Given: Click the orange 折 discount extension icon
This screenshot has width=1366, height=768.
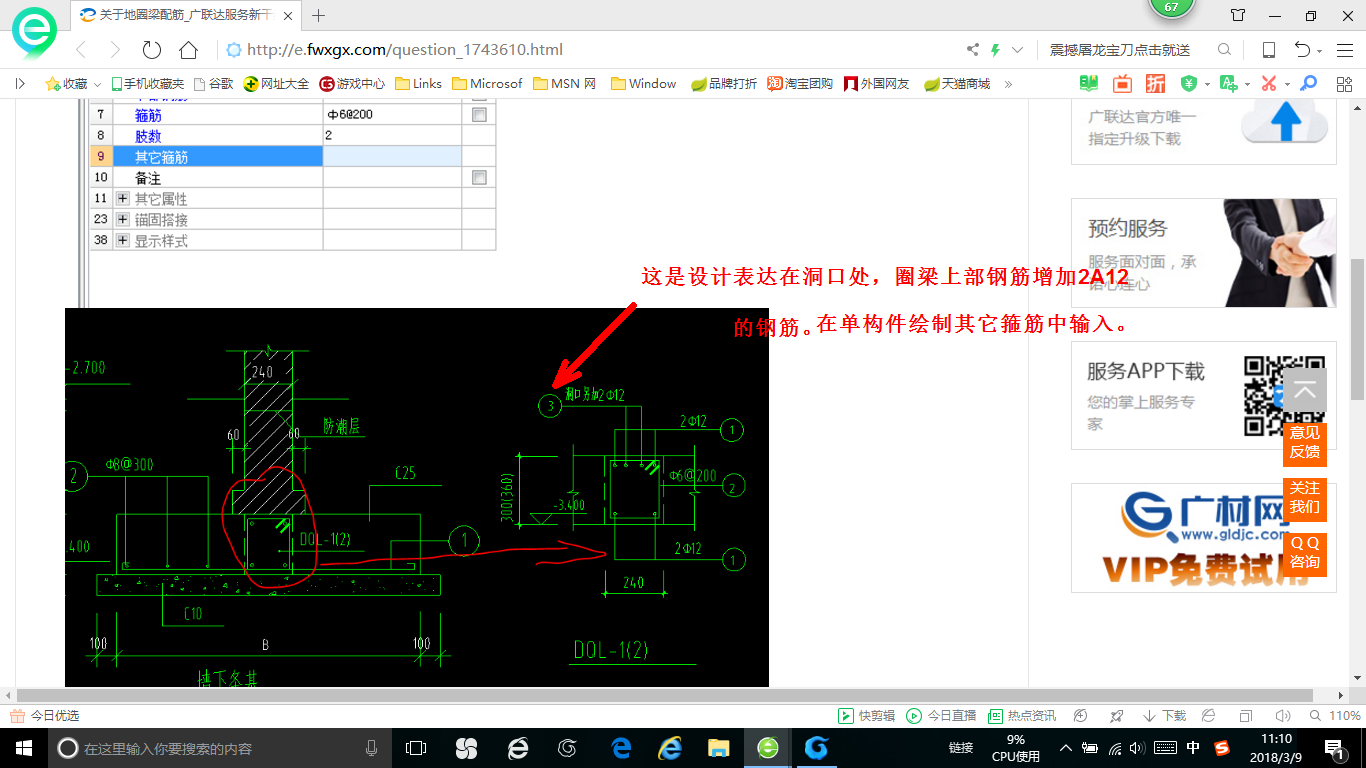Looking at the screenshot, I should pos(1155,84).
